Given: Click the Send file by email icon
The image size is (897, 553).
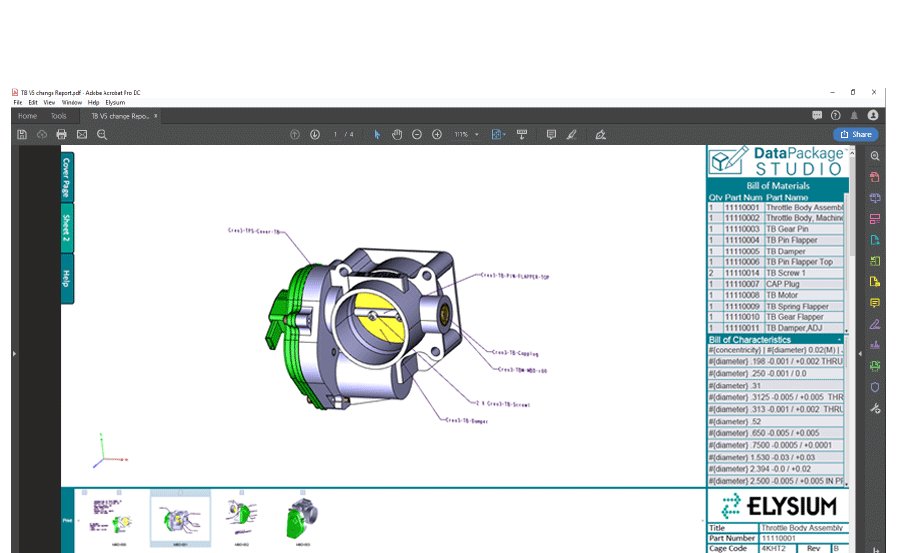Looking at the screenshot, I should [82, 134].
